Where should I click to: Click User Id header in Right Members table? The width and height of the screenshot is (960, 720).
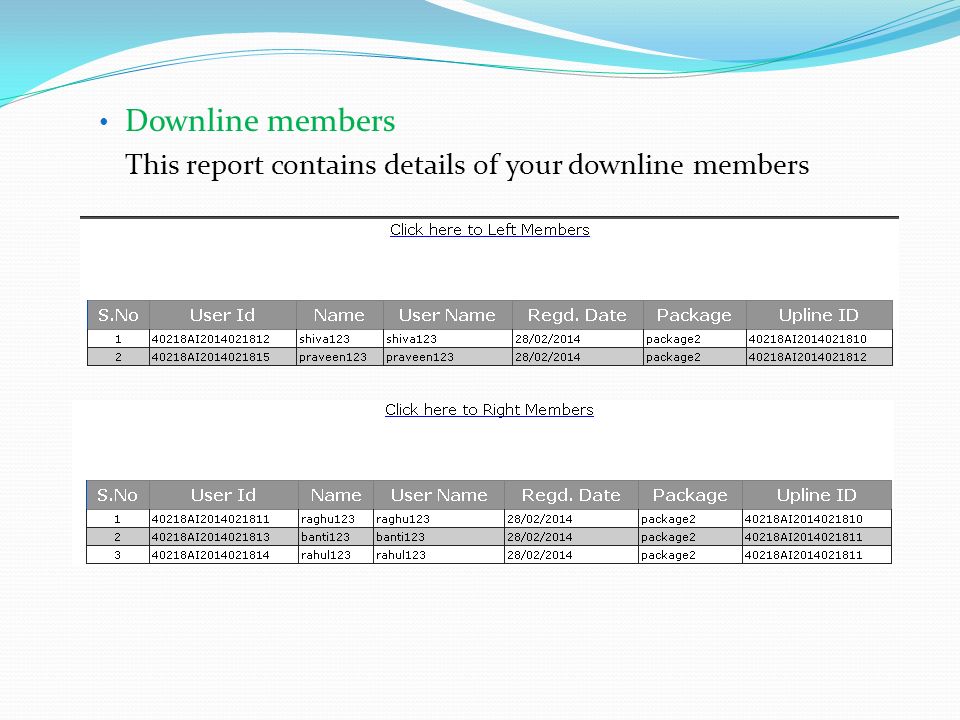point(223,495)
